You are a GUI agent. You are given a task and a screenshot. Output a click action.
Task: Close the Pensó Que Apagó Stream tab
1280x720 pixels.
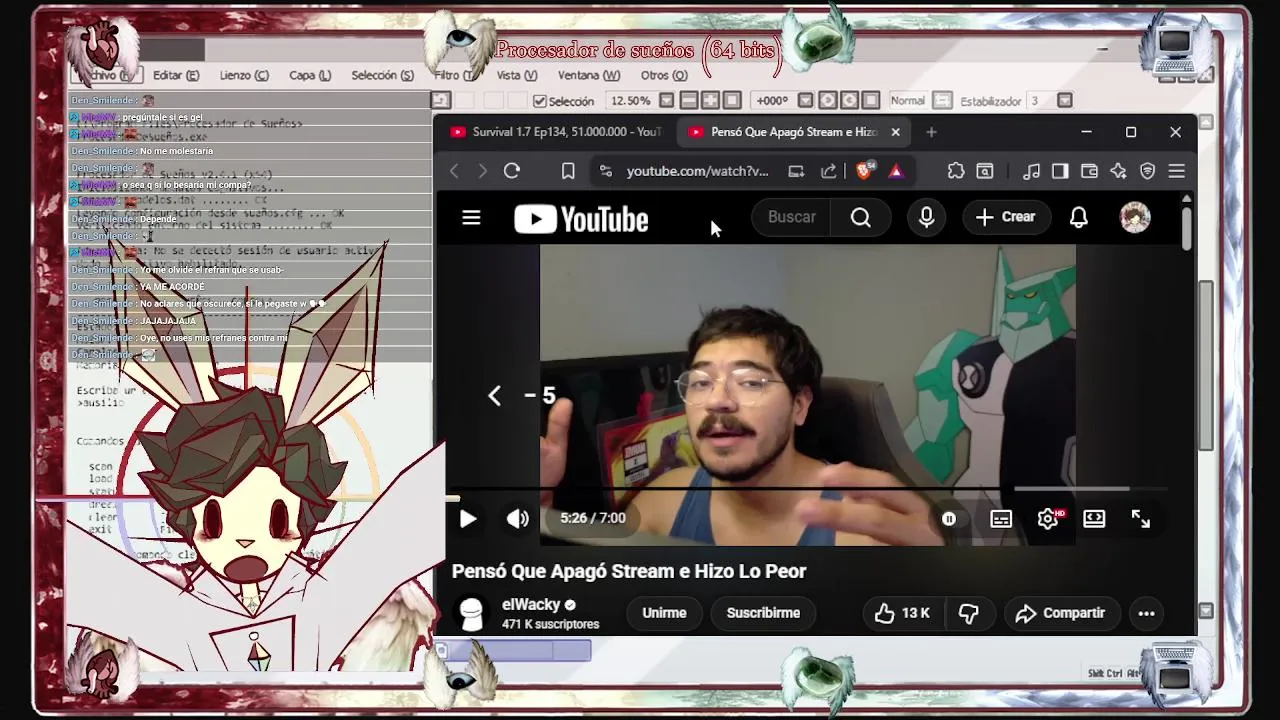click(x=895, y=132)
